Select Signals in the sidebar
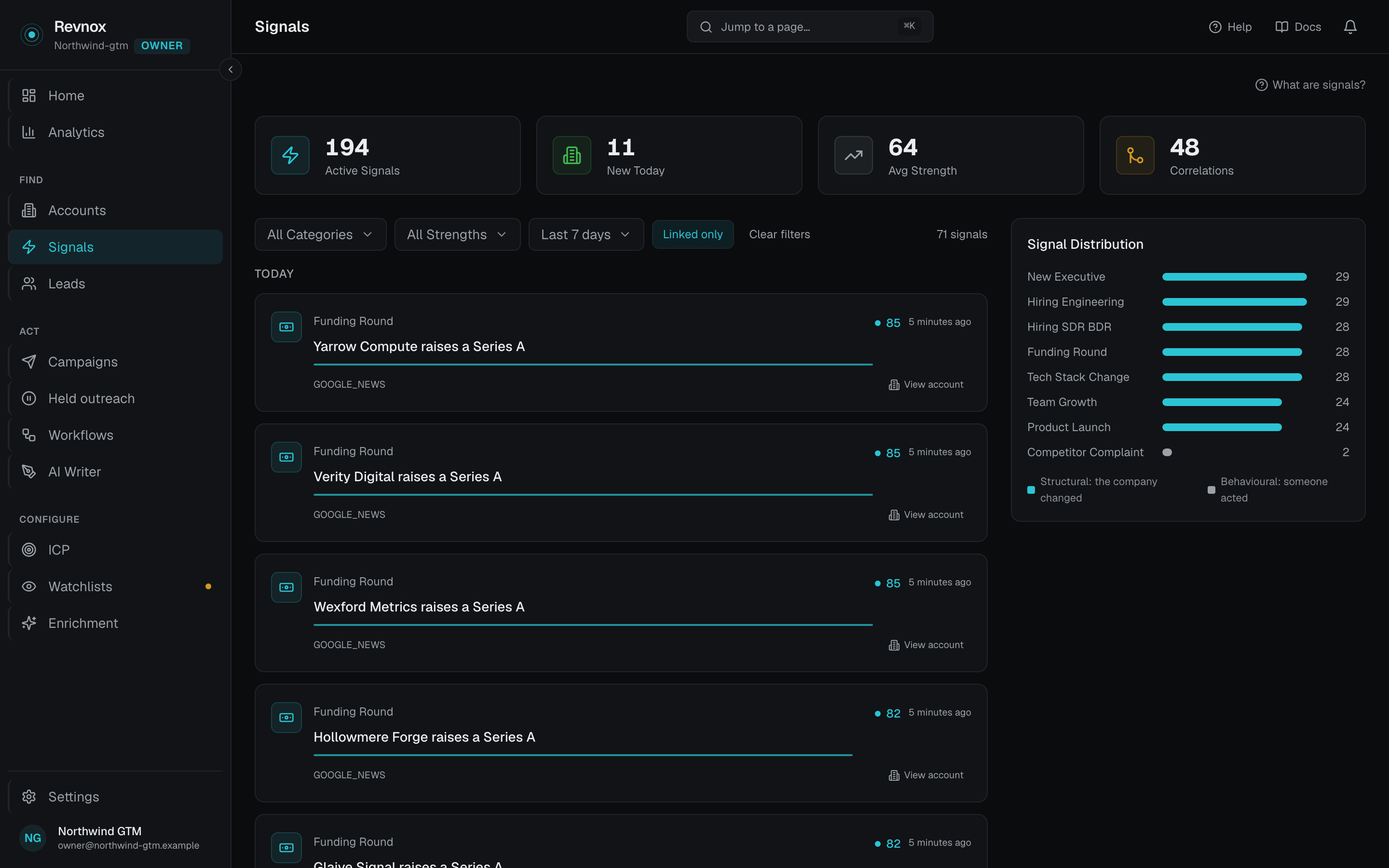 point(115,247)
